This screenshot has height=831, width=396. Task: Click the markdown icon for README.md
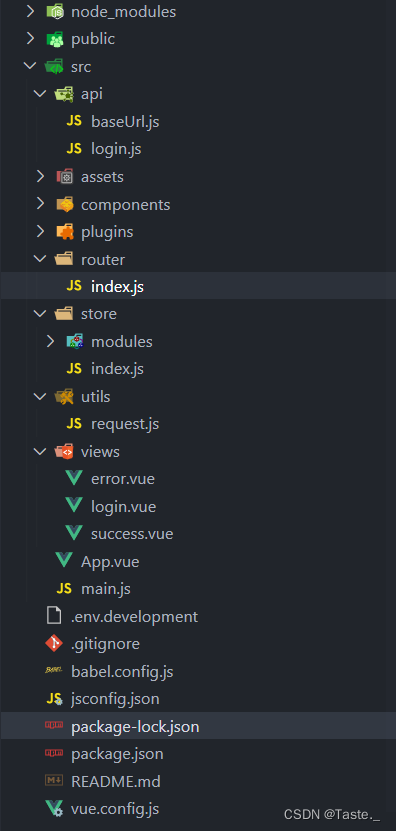click(x=54, y=781)
